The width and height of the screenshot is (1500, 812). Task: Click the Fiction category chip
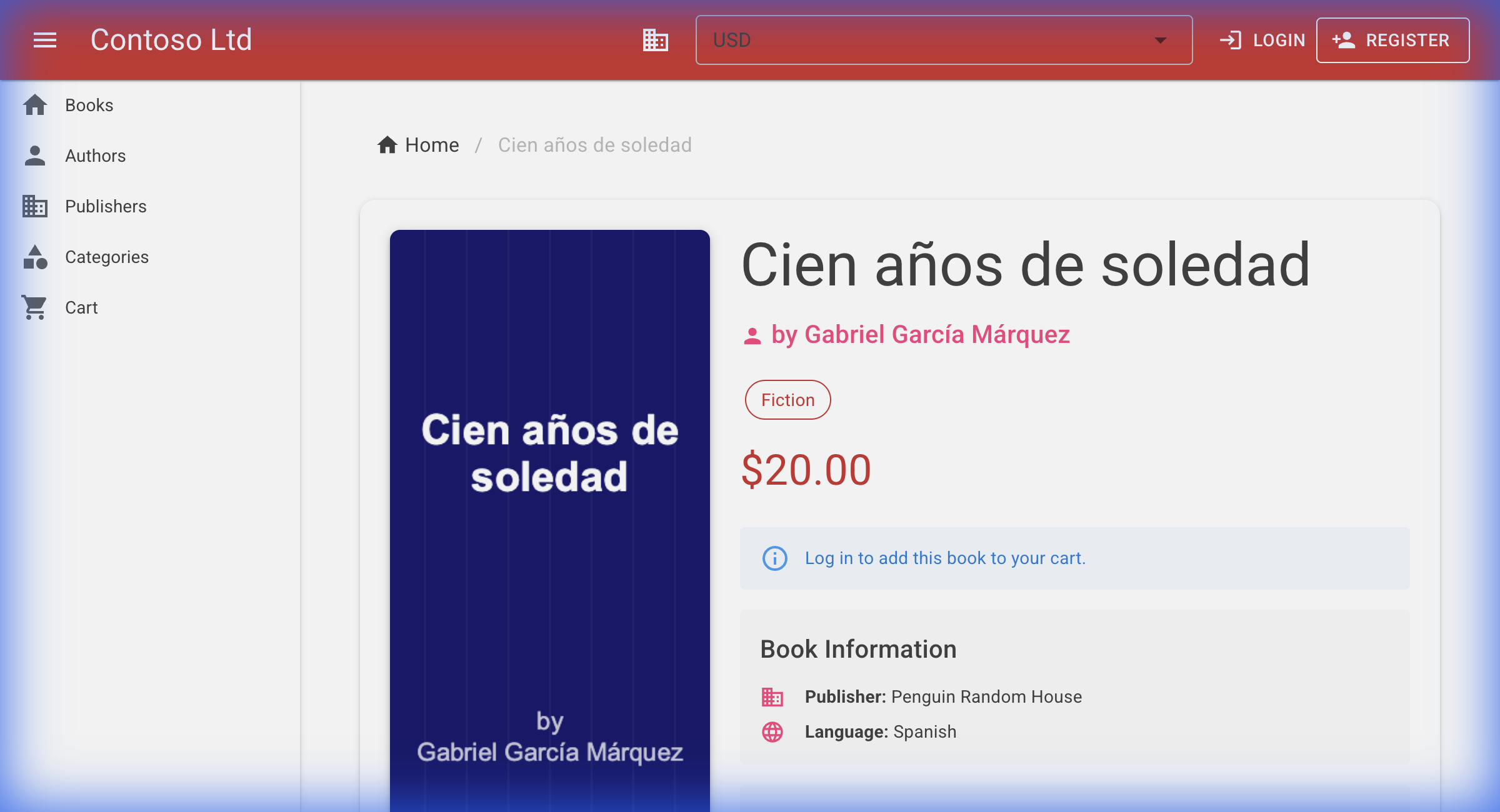[x=787, y=400]
